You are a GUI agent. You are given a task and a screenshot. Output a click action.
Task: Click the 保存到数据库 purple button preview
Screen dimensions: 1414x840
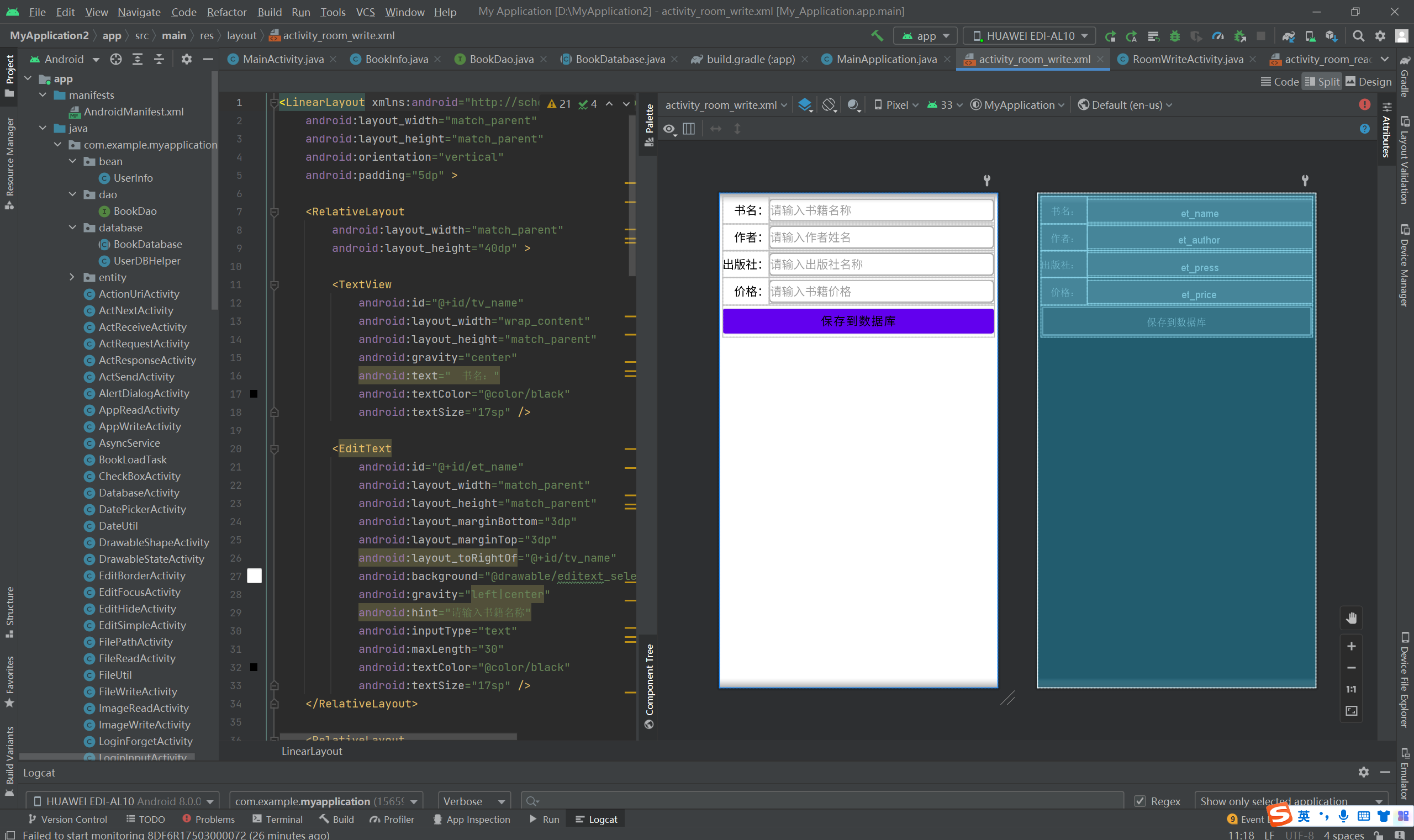(858, 321)
